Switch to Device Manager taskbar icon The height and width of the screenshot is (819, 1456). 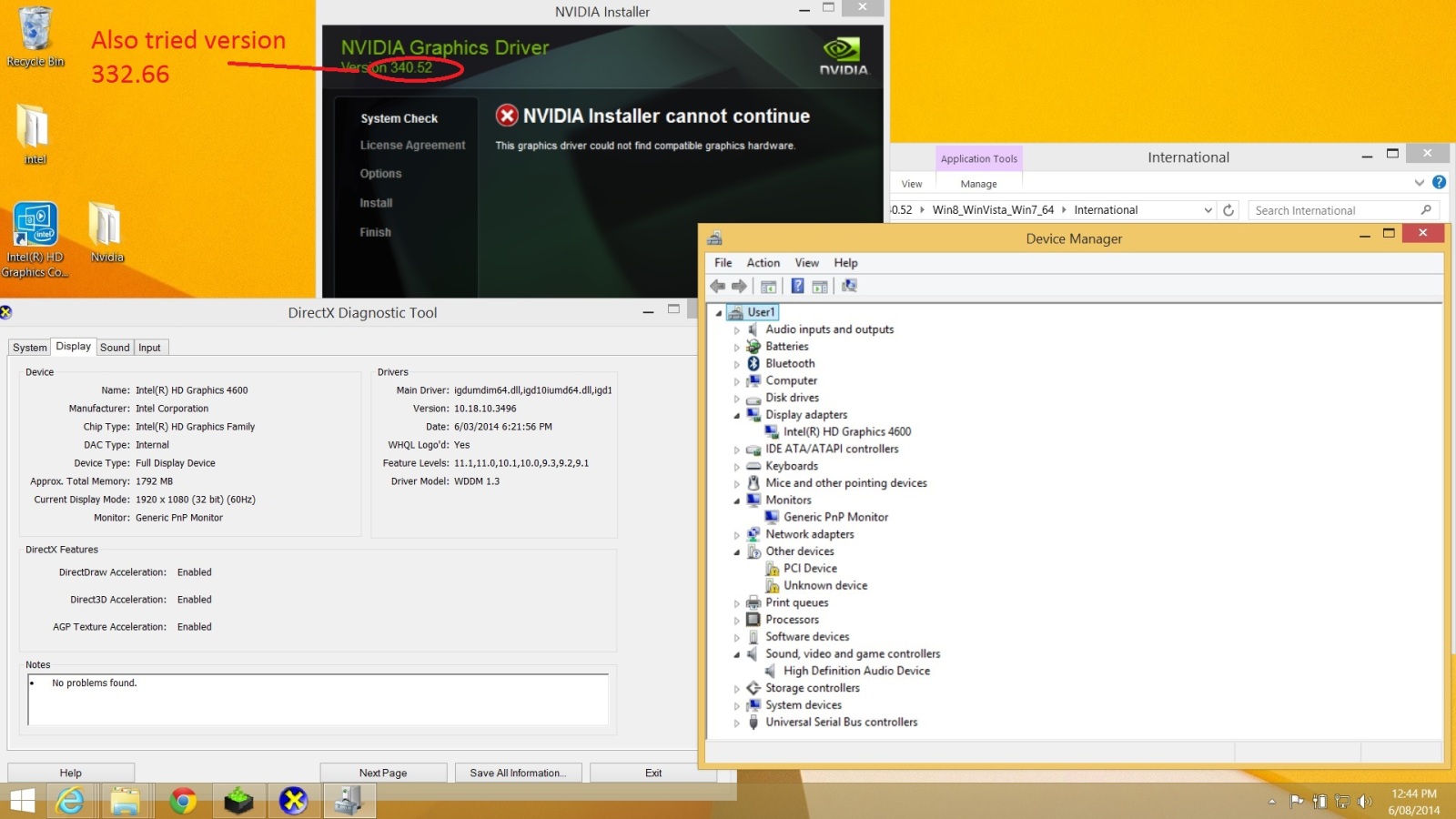click(x=349, y=802)
